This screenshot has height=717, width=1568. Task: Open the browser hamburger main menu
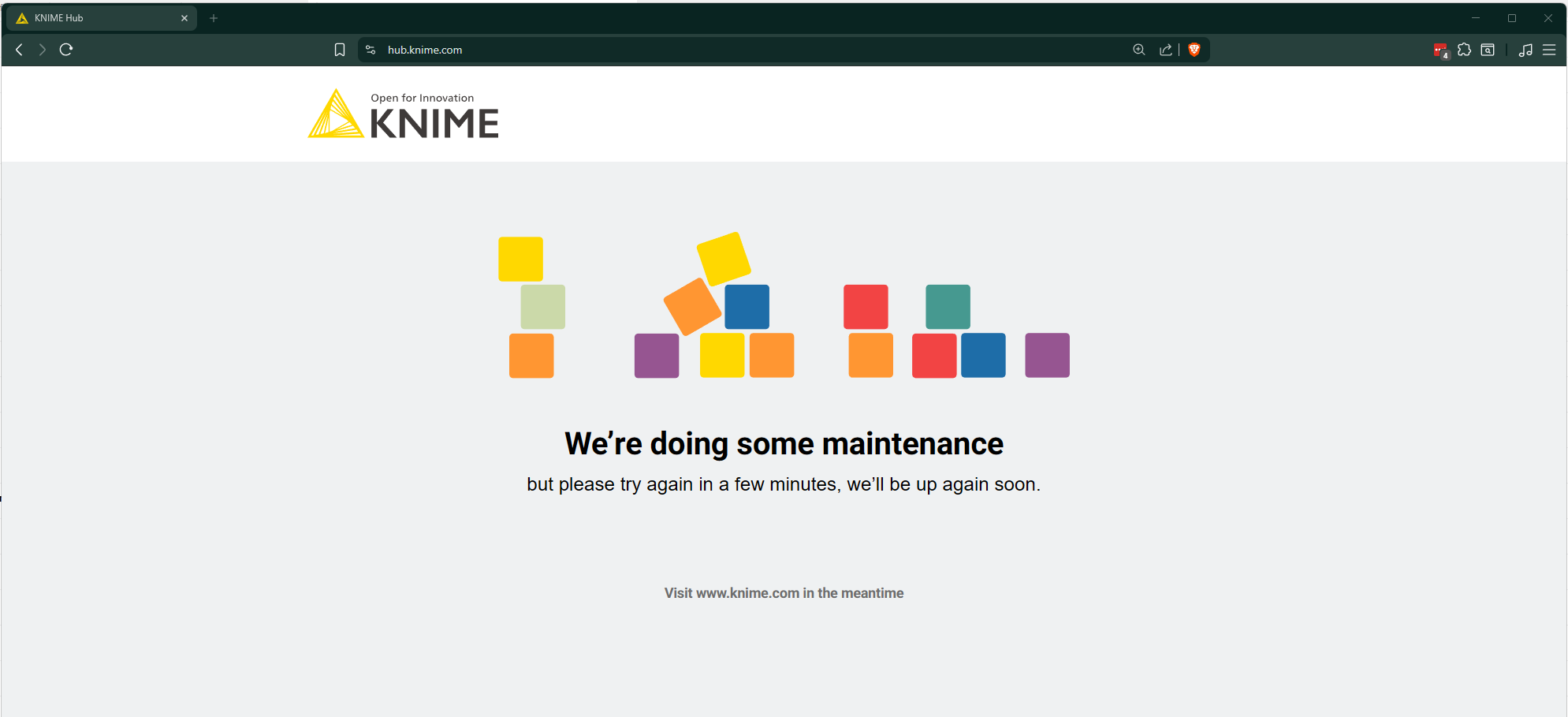pos(1549,50)
